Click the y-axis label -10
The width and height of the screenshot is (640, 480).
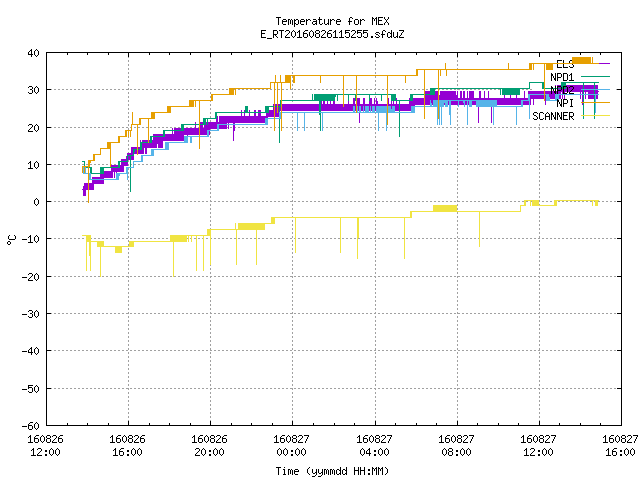pos(31,239)
